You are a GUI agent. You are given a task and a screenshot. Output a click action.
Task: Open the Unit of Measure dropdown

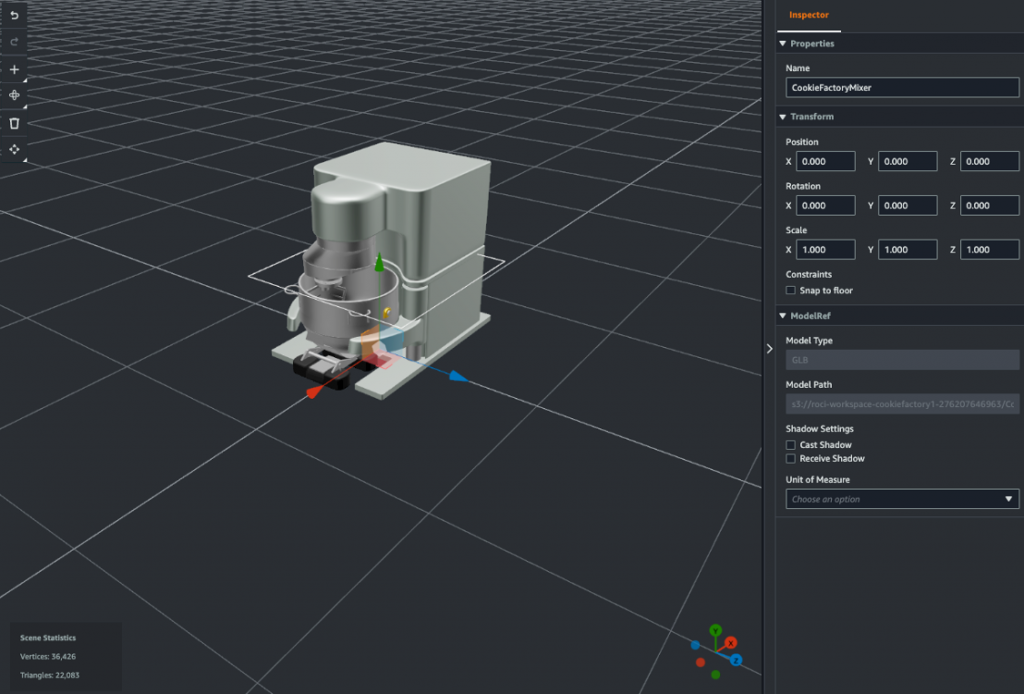pos(902,499)
